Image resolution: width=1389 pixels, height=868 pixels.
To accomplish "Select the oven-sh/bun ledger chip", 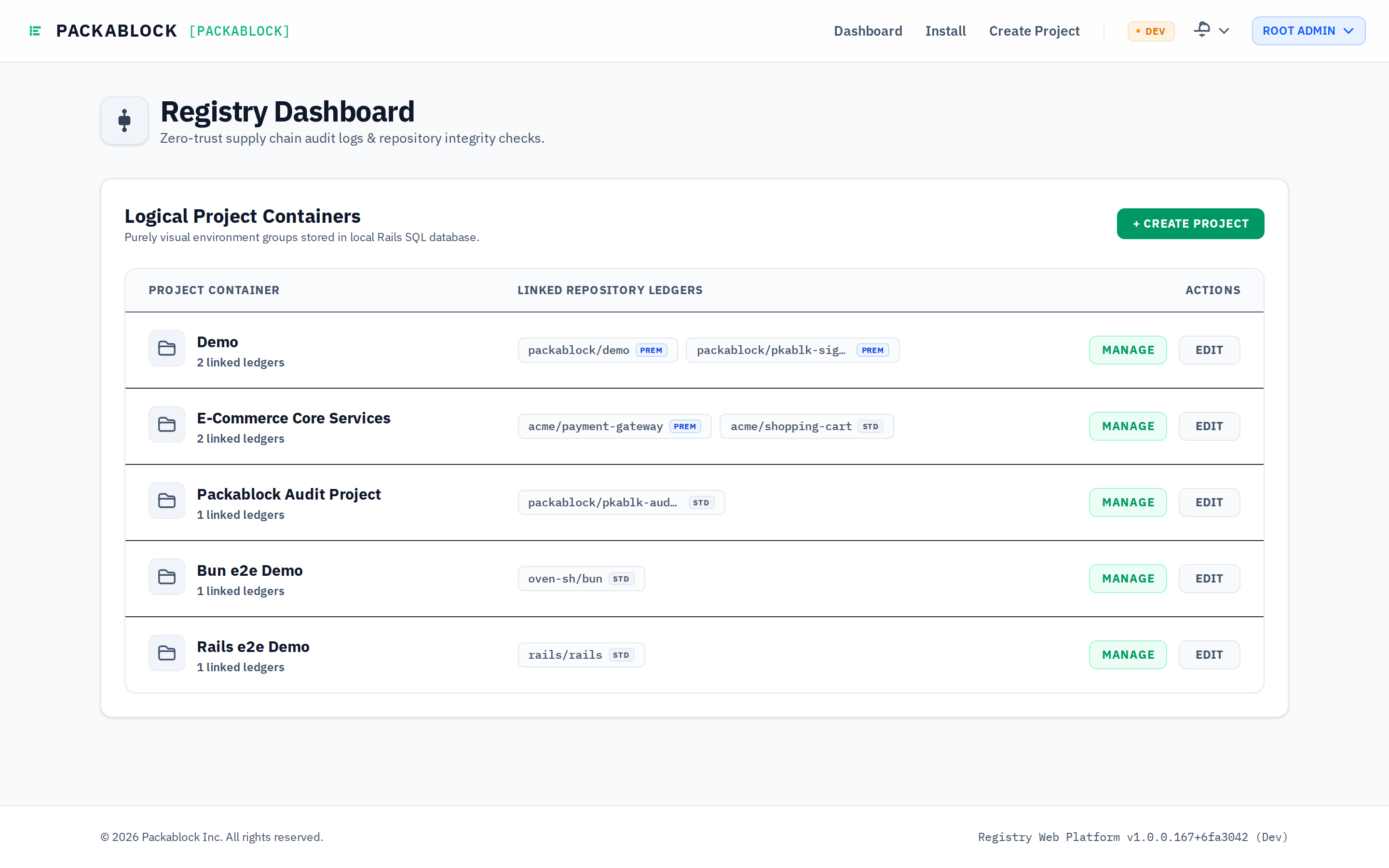I will (581, 579).
